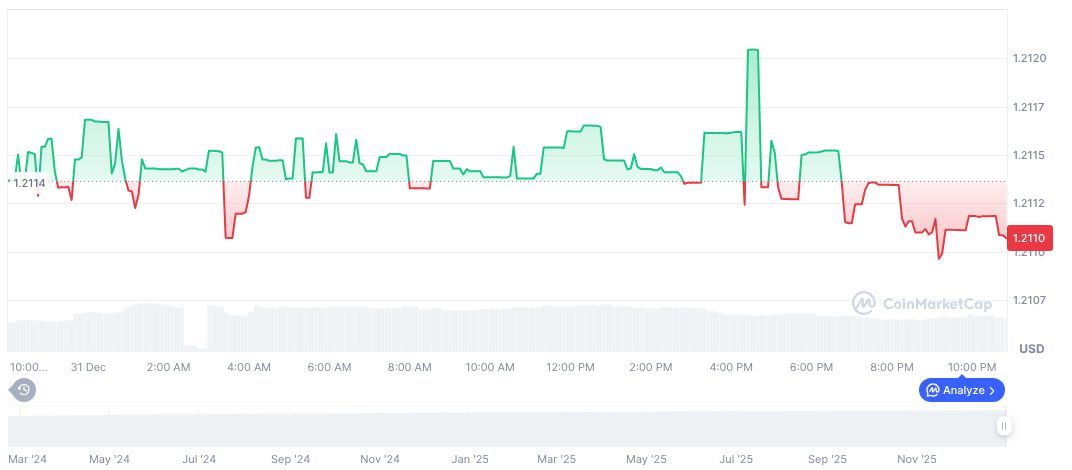Click the red 1.2110 current price tag
The image size is (1072, 470).
point(1027,238)
